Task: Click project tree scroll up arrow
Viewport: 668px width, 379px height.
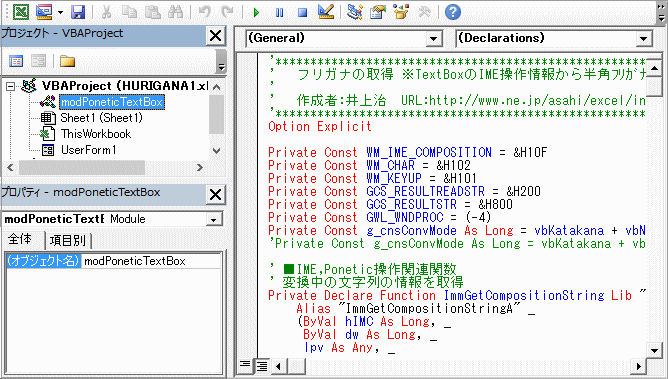Action: 216,87
